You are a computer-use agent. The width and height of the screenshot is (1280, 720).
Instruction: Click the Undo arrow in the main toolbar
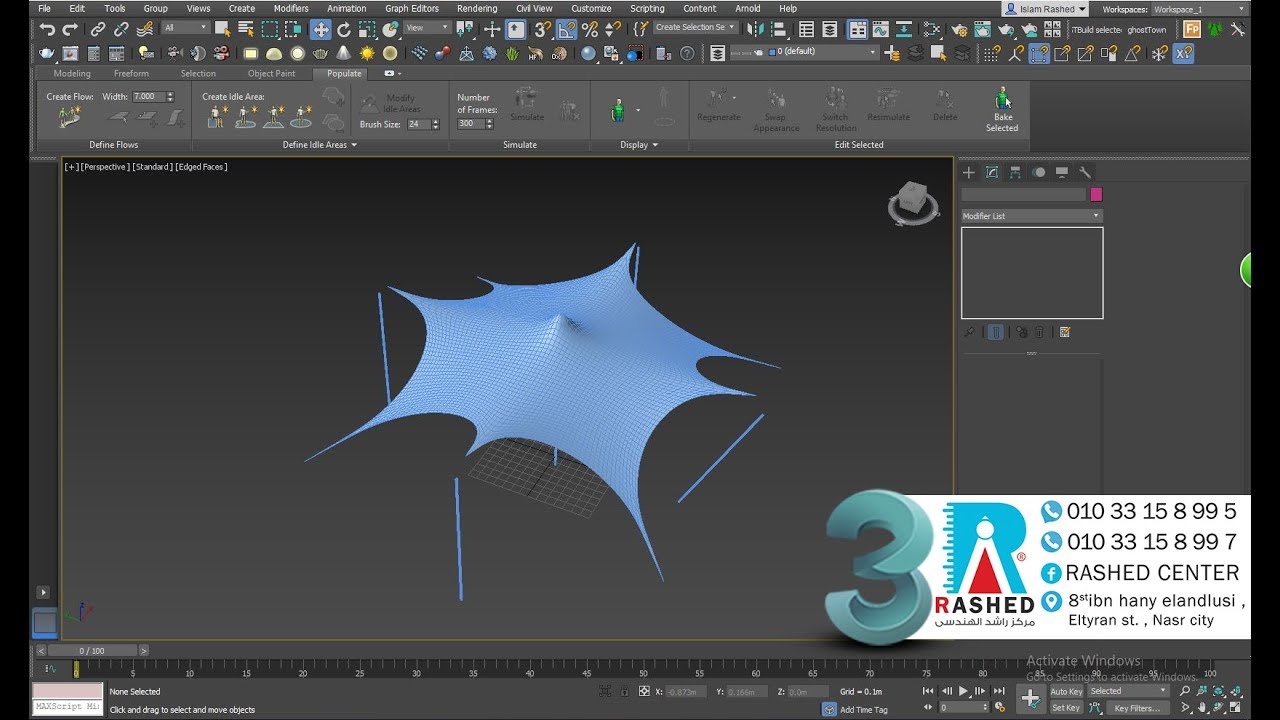click(47, 29)
